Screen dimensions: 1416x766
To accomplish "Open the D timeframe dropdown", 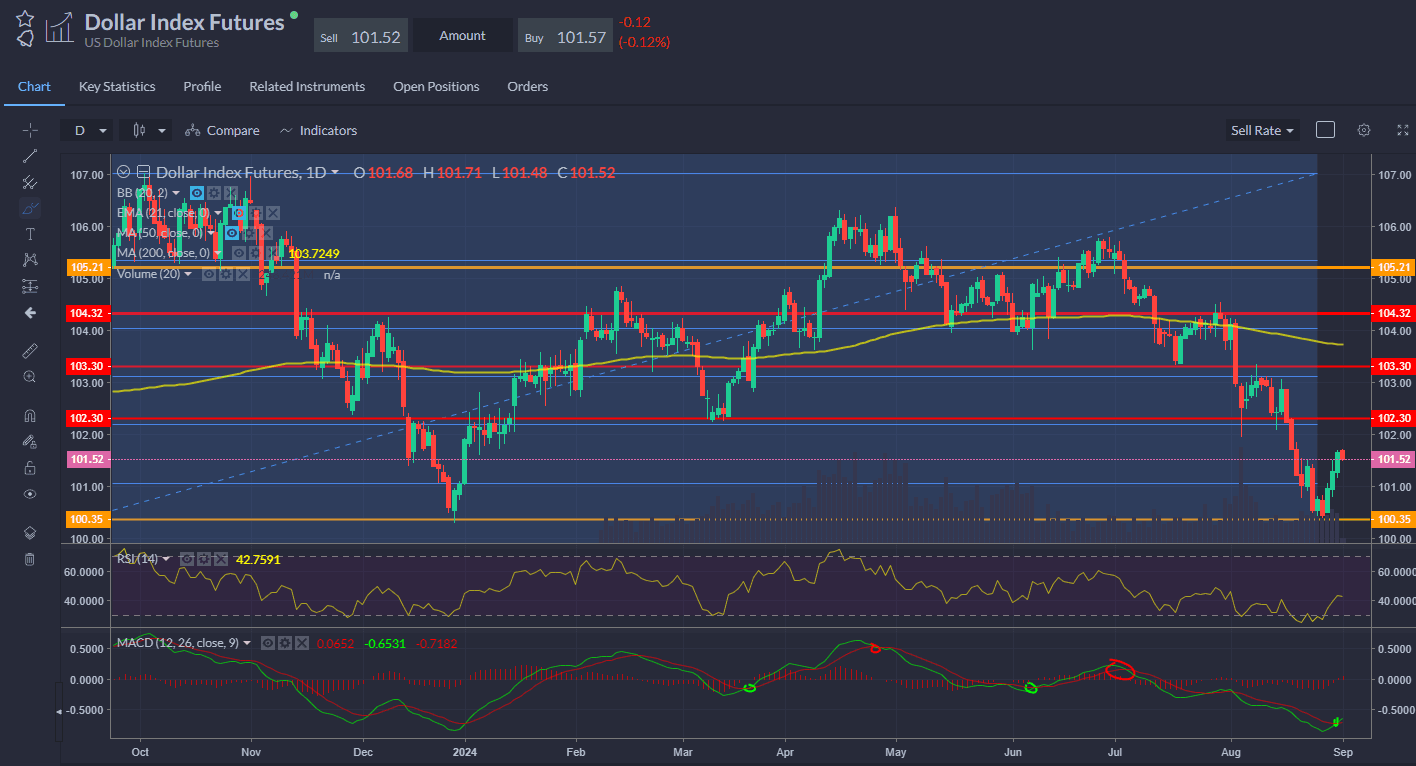I will (x=86, y=130).
